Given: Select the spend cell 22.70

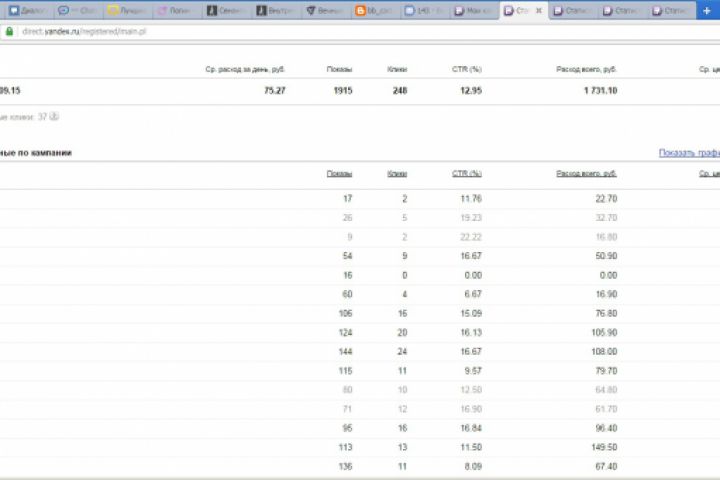Looking at the screenshot, I should pyautogui.click(x=606, y=199).
